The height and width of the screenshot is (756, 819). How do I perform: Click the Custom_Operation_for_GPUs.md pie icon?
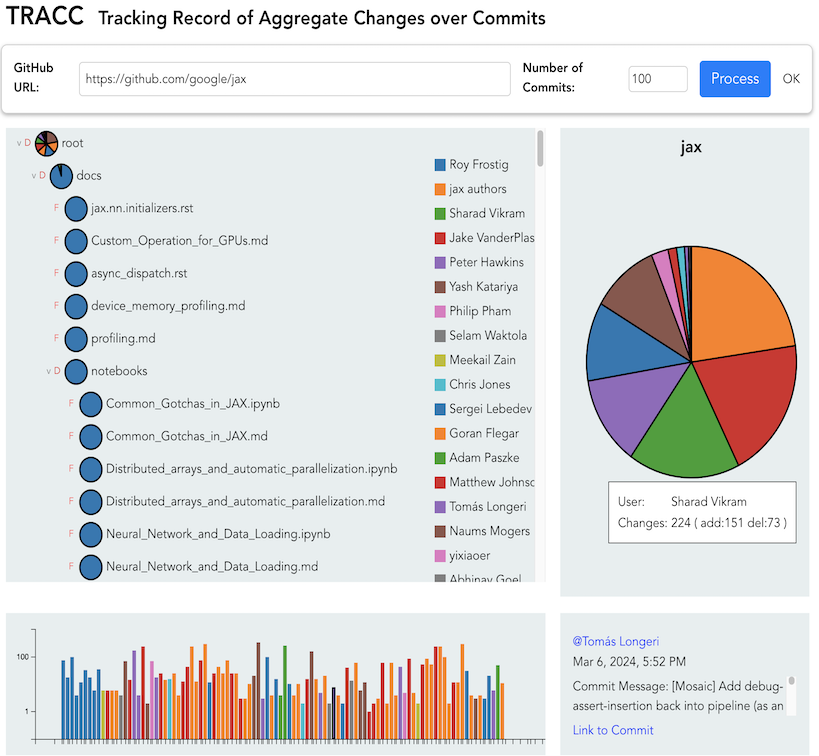pyautogui.click(x=75, y=241)
